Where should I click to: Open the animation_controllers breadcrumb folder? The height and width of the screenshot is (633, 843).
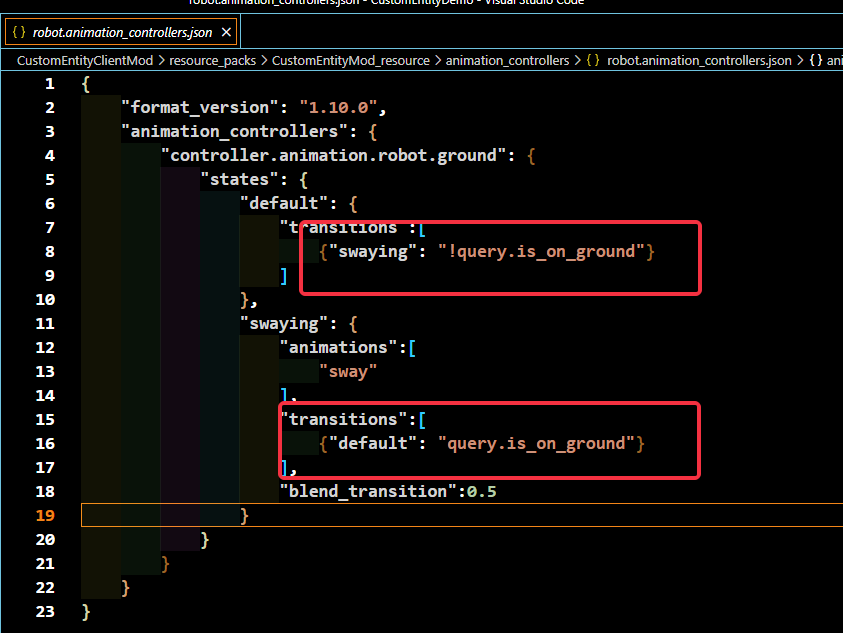(507, 60)
